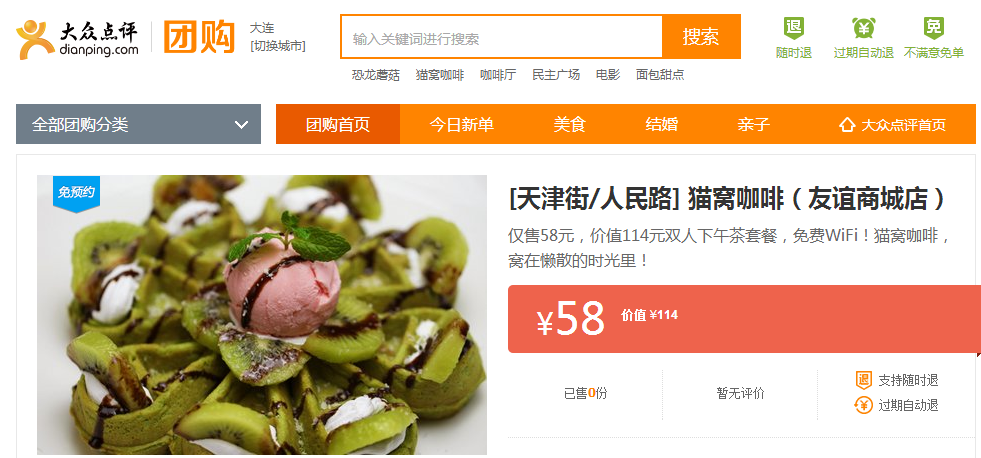The image size is (981, 458).
Task: Click the Dianping logo icon
Action: point(35,39)
